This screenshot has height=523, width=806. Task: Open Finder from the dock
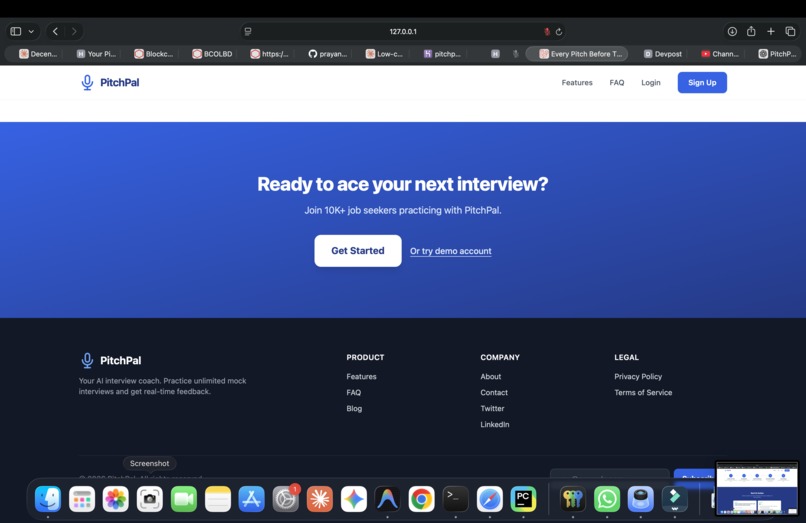click(x=48, y=499)
